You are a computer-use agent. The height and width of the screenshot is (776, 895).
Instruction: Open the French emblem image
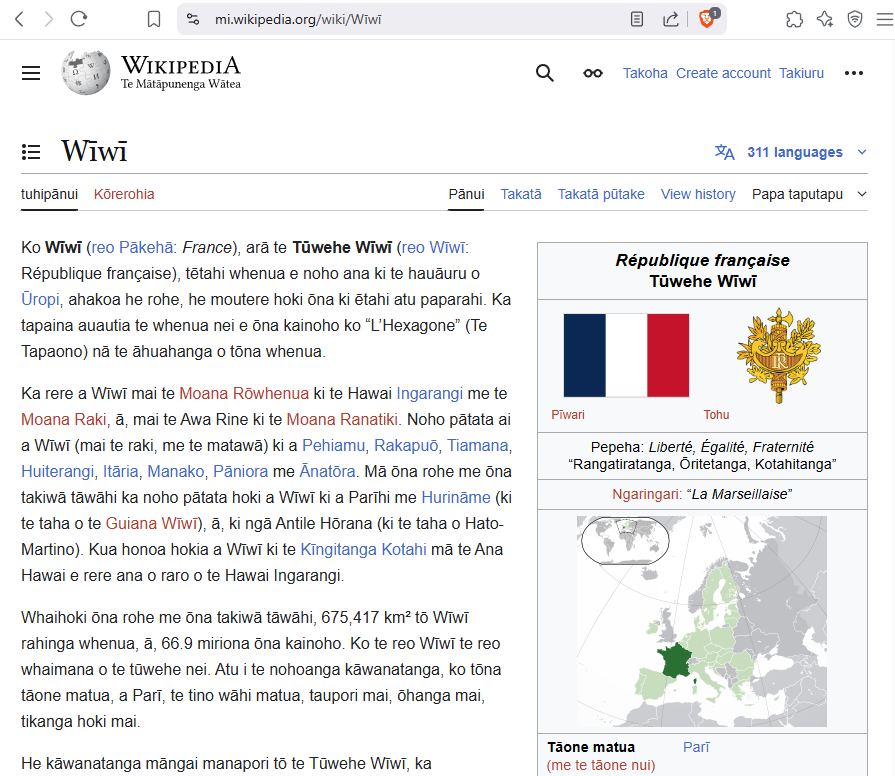(x=779, y=355)
